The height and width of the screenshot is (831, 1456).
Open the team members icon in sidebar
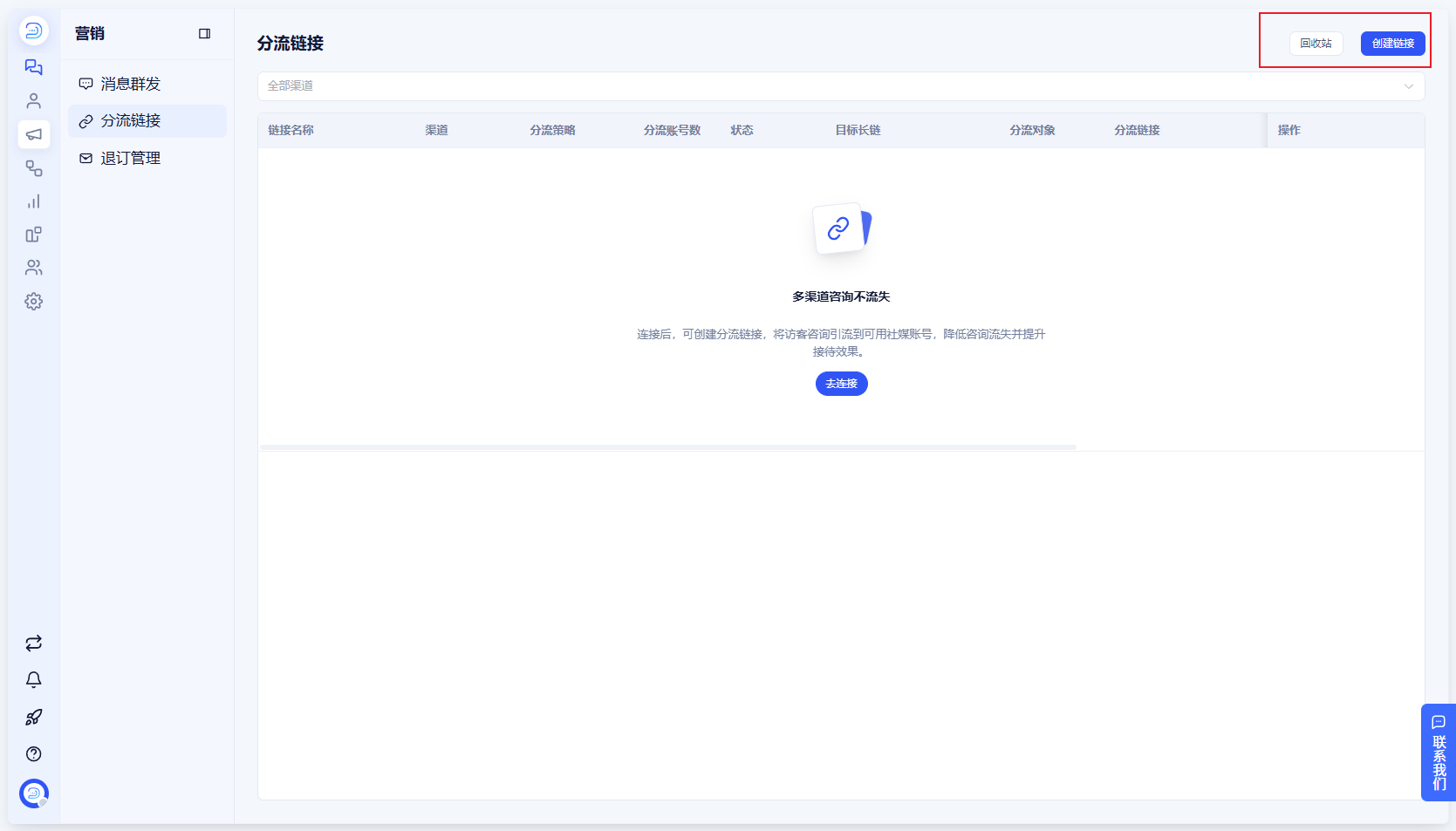33,268
